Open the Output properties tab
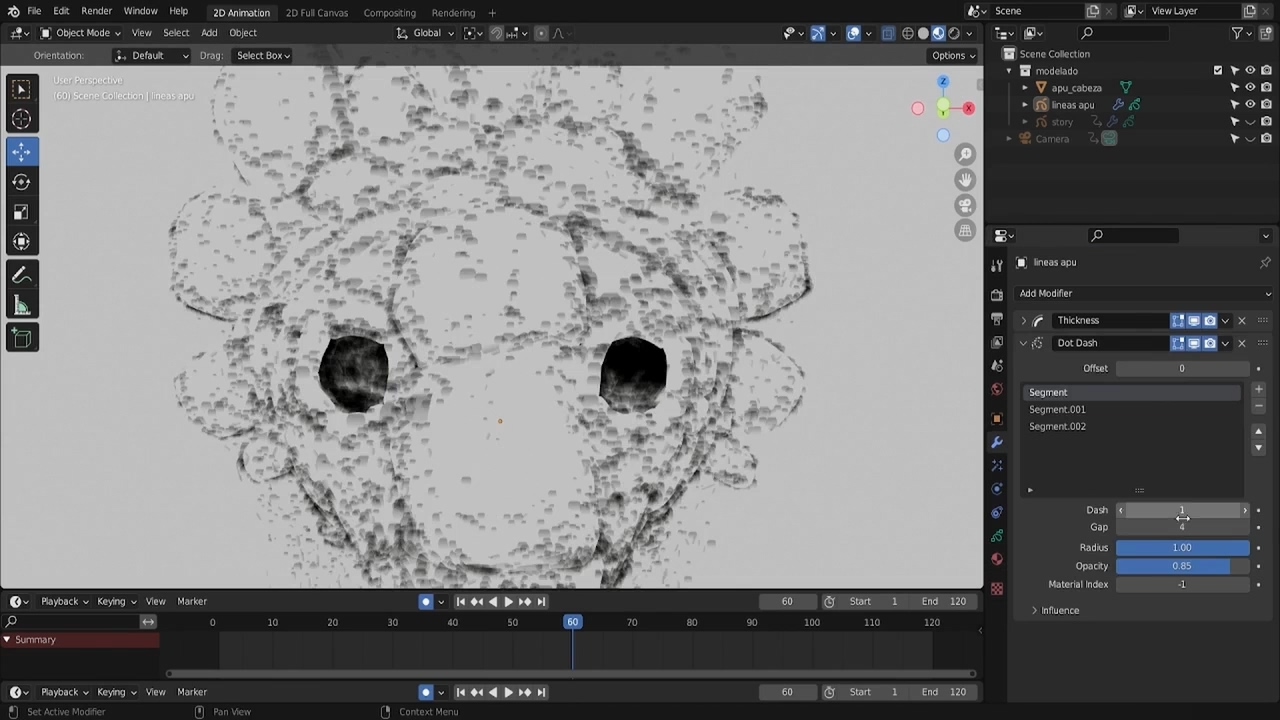Screen dimensions: 1280x720 point(997,319)
